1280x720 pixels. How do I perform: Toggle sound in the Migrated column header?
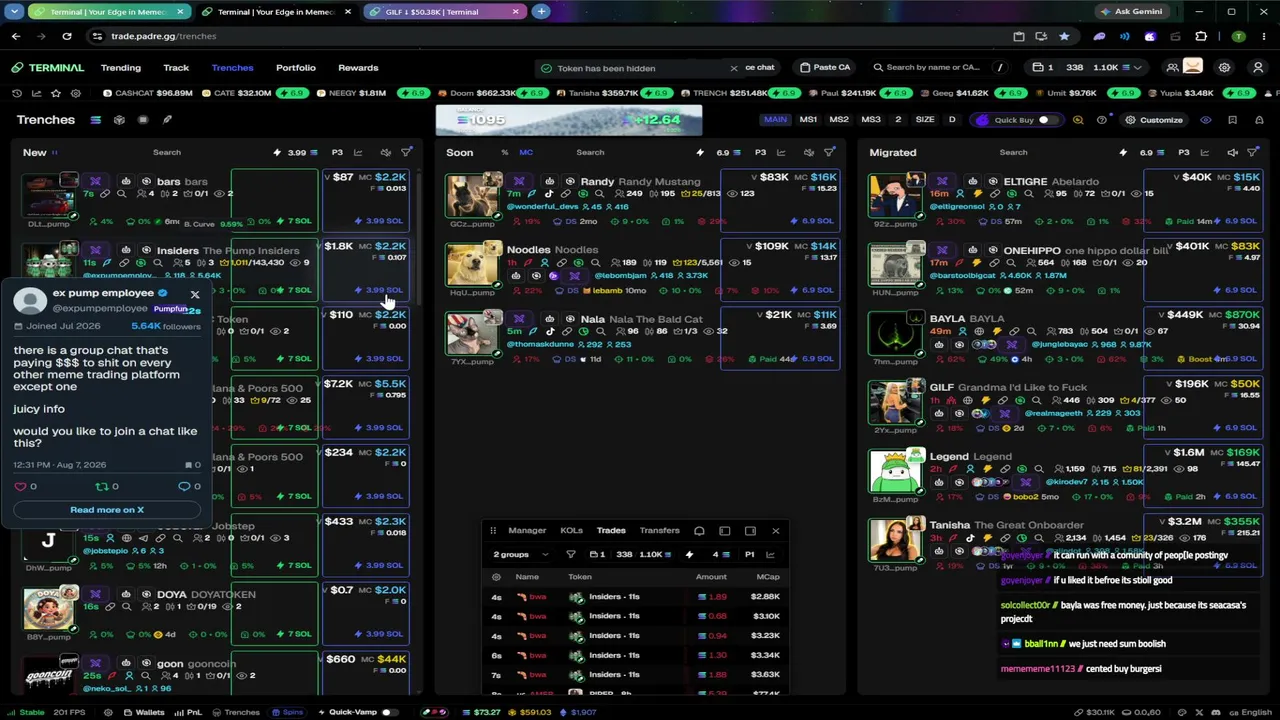(1232, 153)
